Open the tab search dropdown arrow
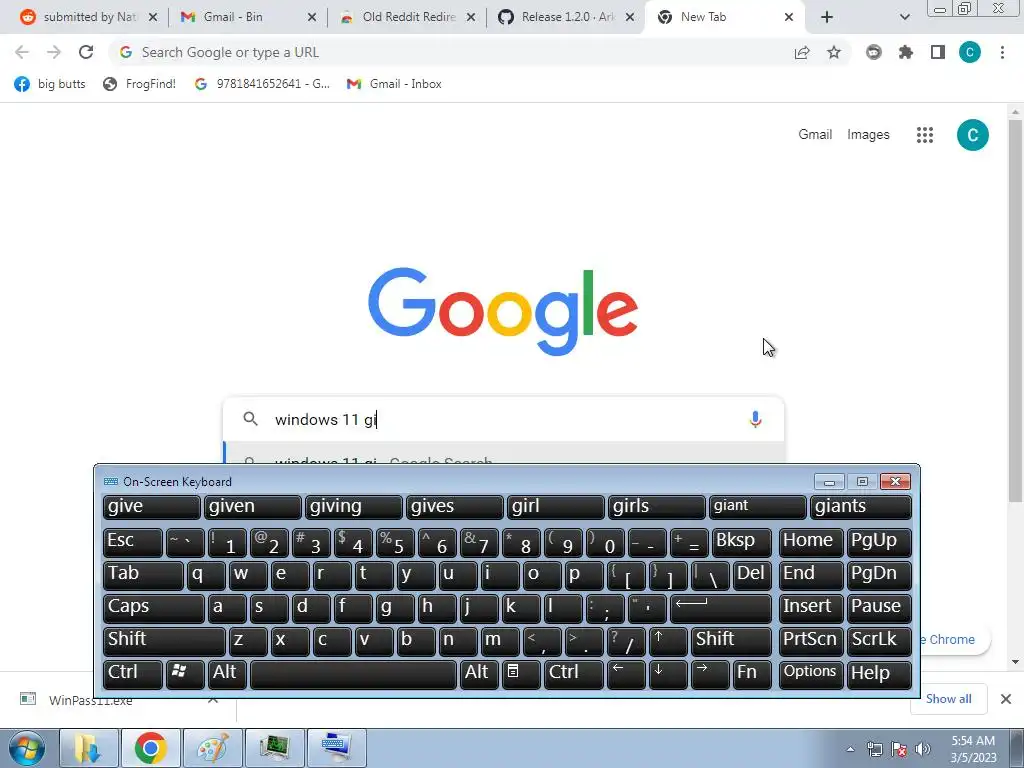 (904, 17)
